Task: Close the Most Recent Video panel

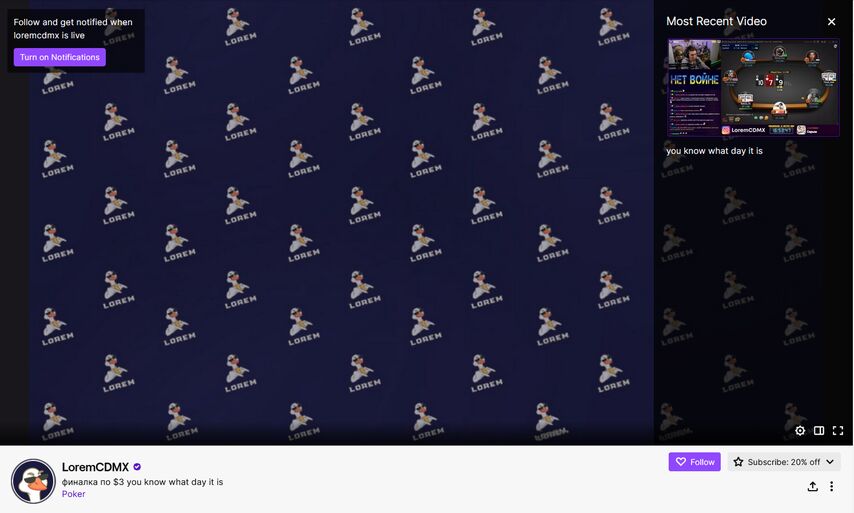Action: pos(831,22)
